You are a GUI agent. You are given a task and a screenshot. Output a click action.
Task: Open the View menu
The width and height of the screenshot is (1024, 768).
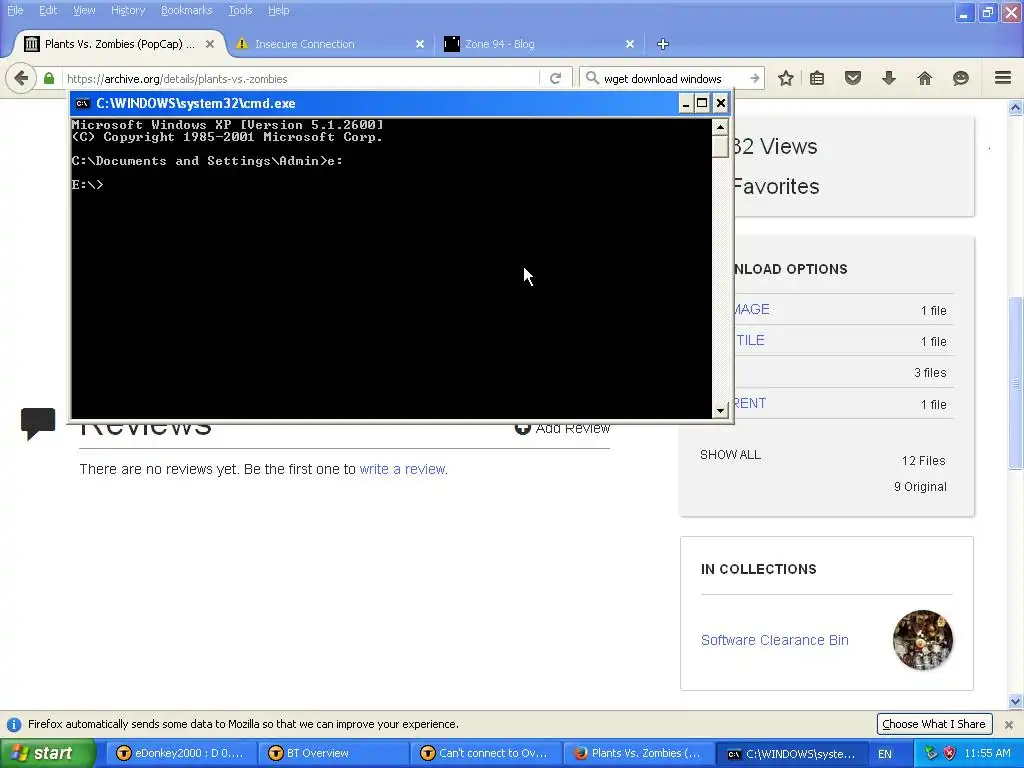pyautogui.click(x=84, y=10)
